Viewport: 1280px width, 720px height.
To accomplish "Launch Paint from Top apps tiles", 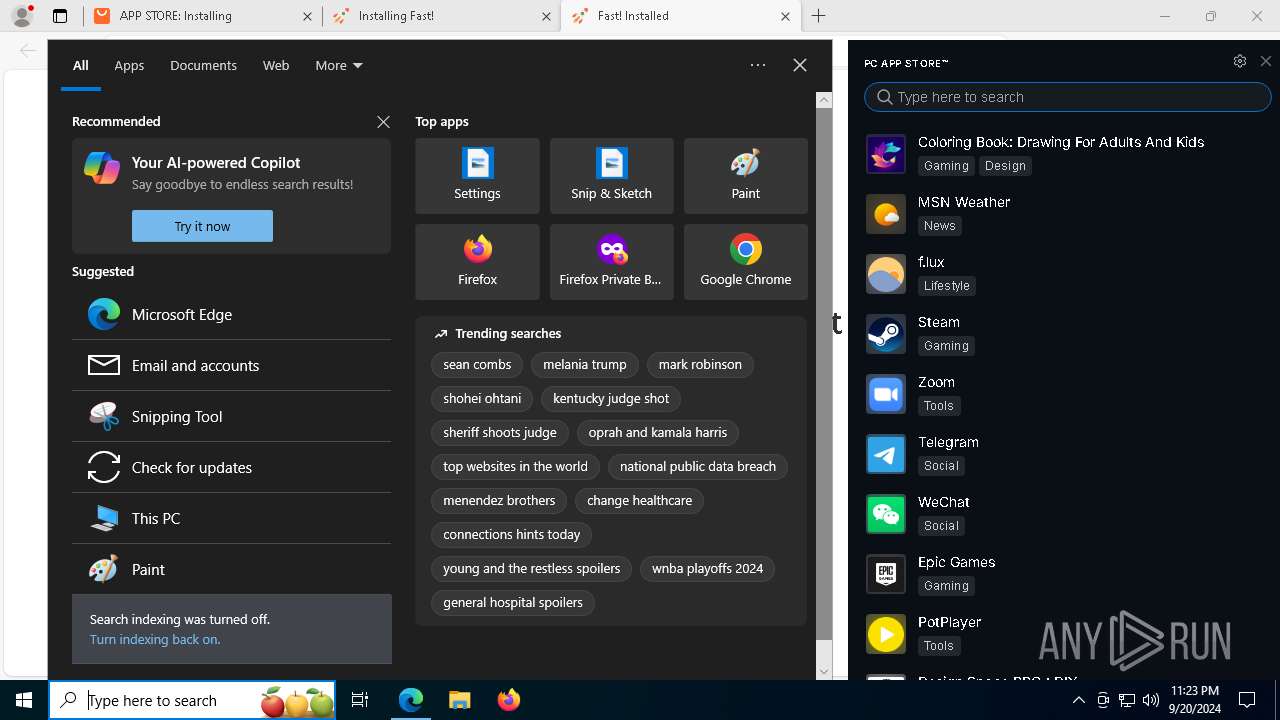I will coord(745,176).
